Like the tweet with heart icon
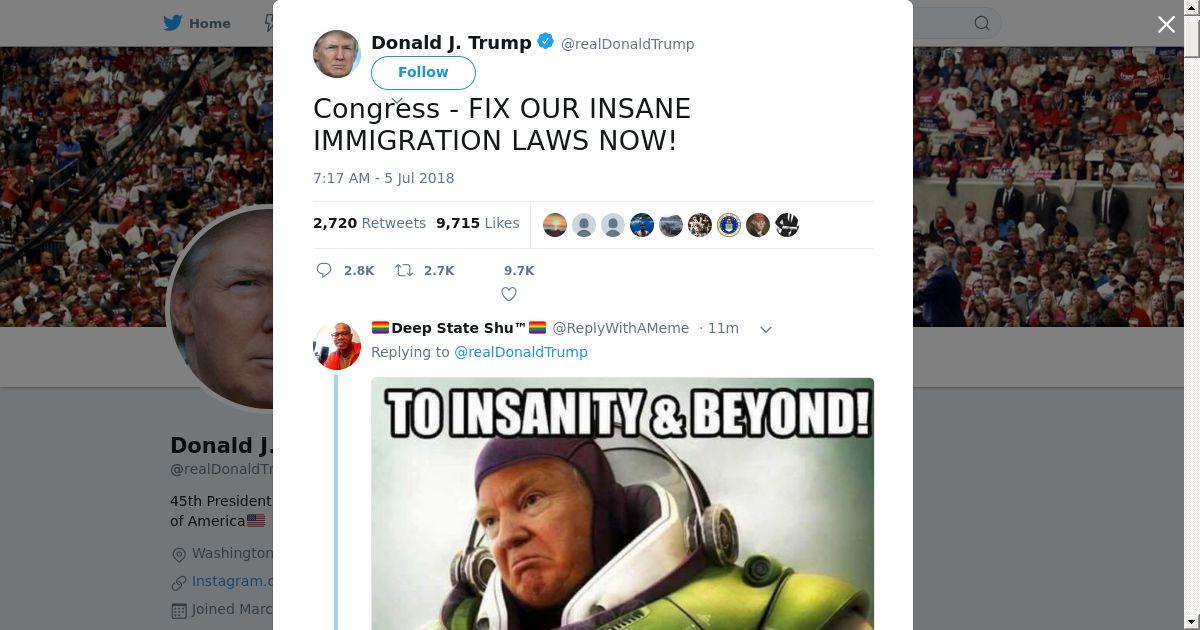Viewport: 1200px width, 630px height. coord(509,294)
